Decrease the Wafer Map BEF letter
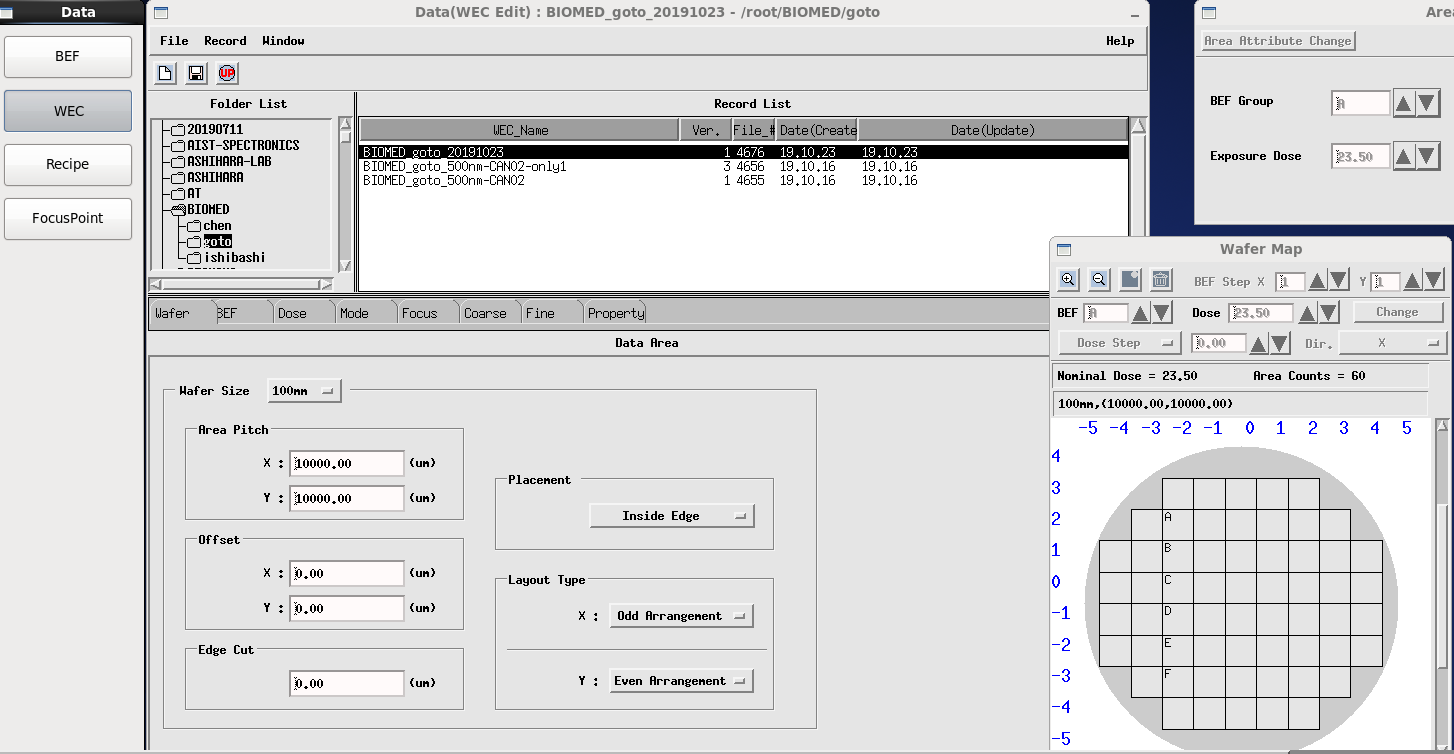 pyautogui.click(x=1161, y=313)
